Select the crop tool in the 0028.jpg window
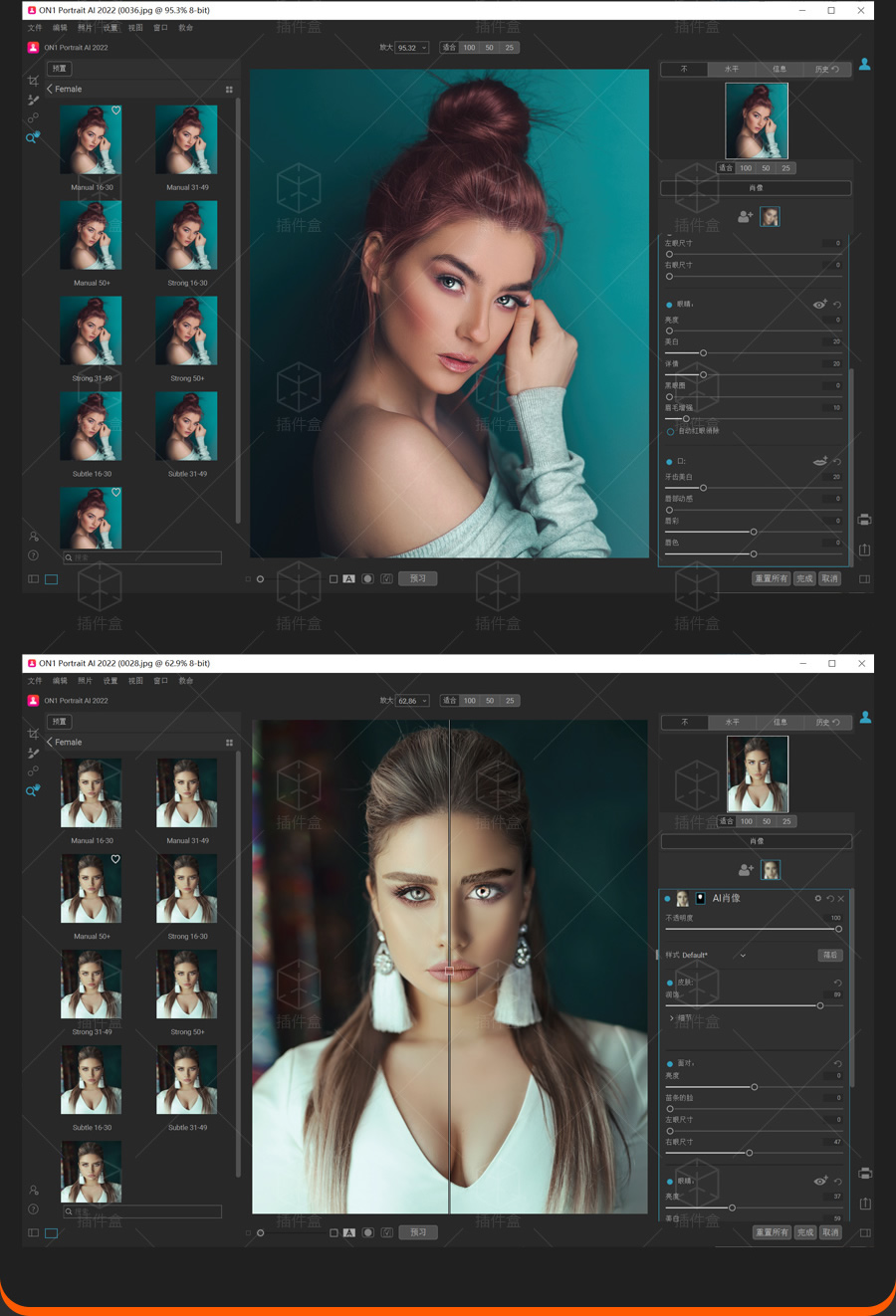896x1316 pixels. click(33, 734)
